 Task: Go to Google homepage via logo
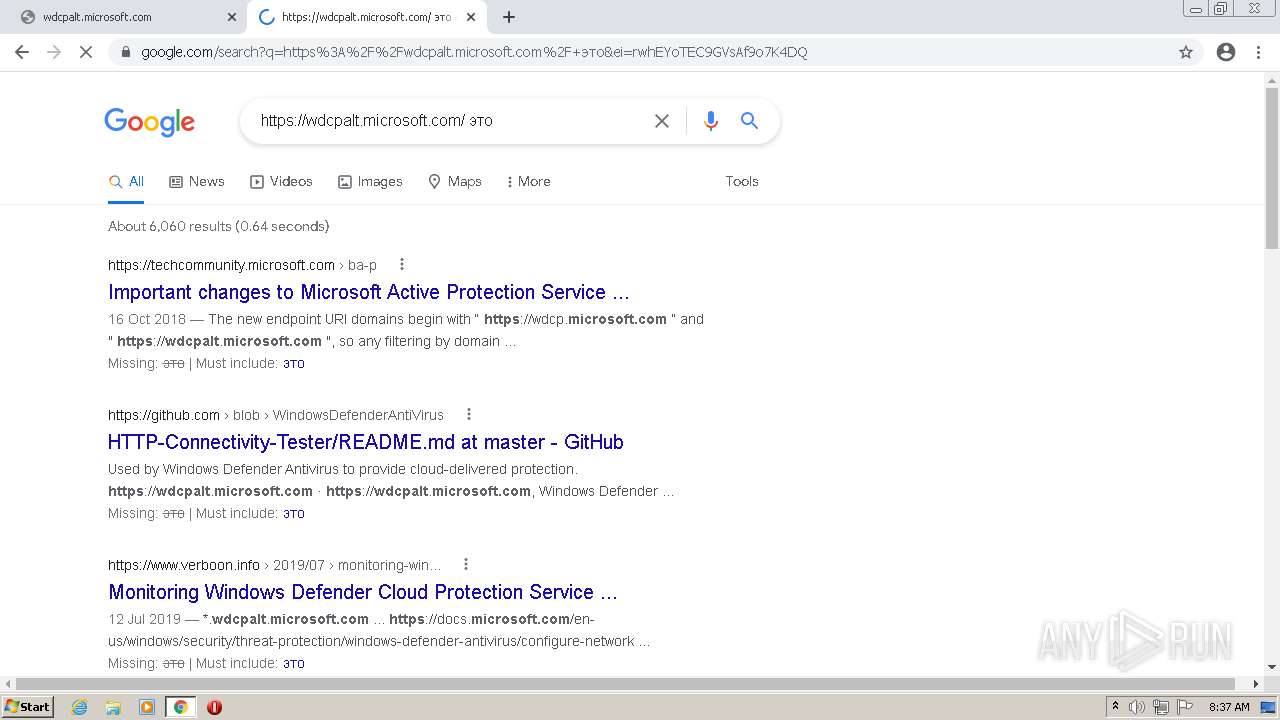[149, 122]
